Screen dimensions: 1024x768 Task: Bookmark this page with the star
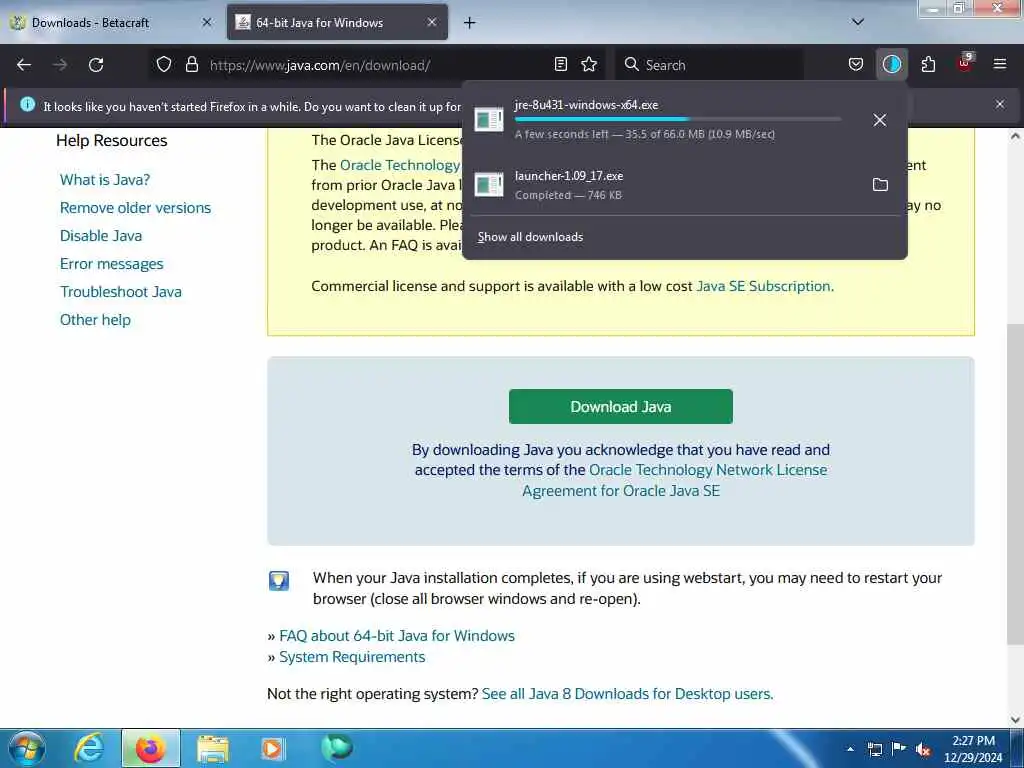click(589, 64)
